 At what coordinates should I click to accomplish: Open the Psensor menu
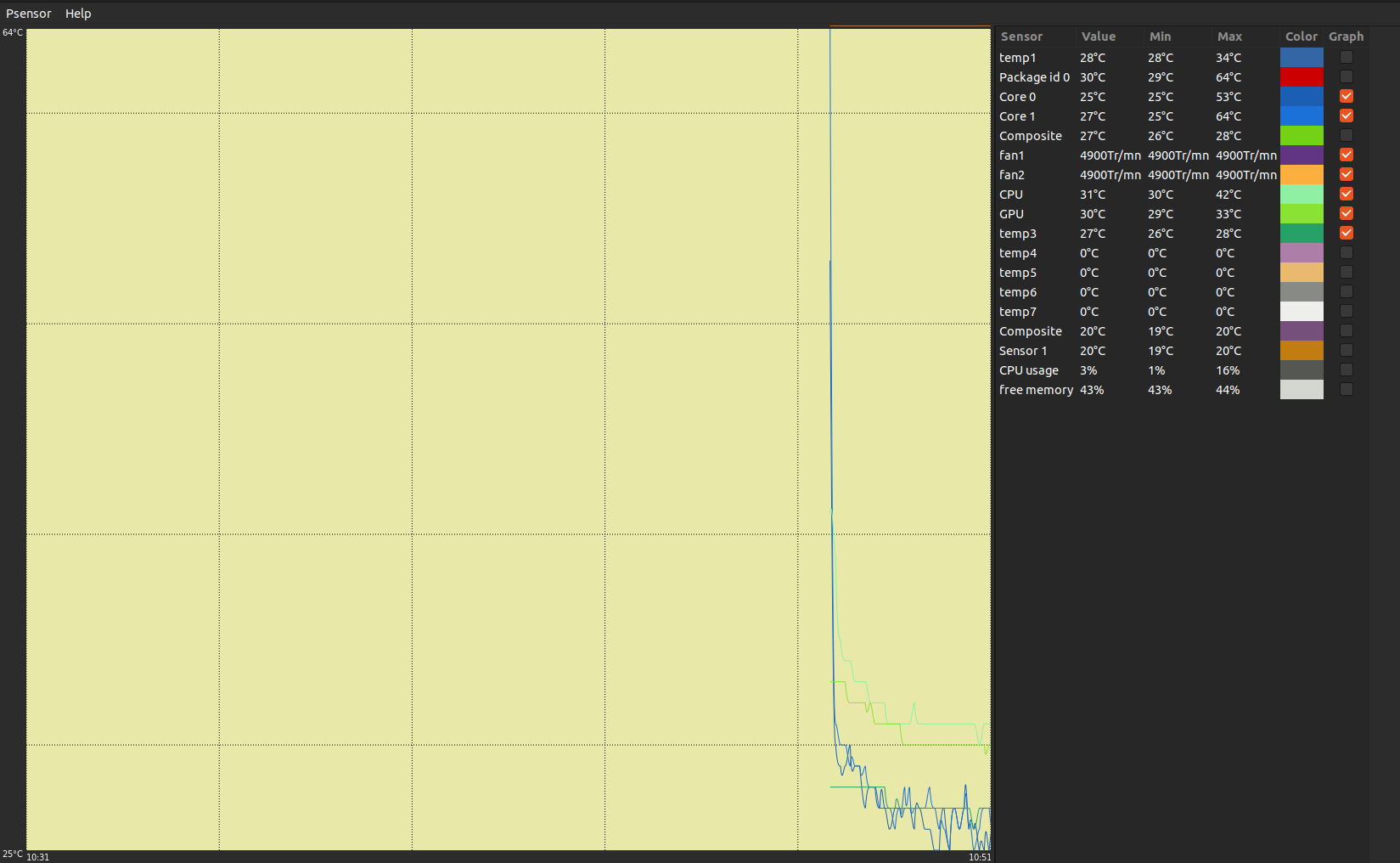click(x=28, y=14)
